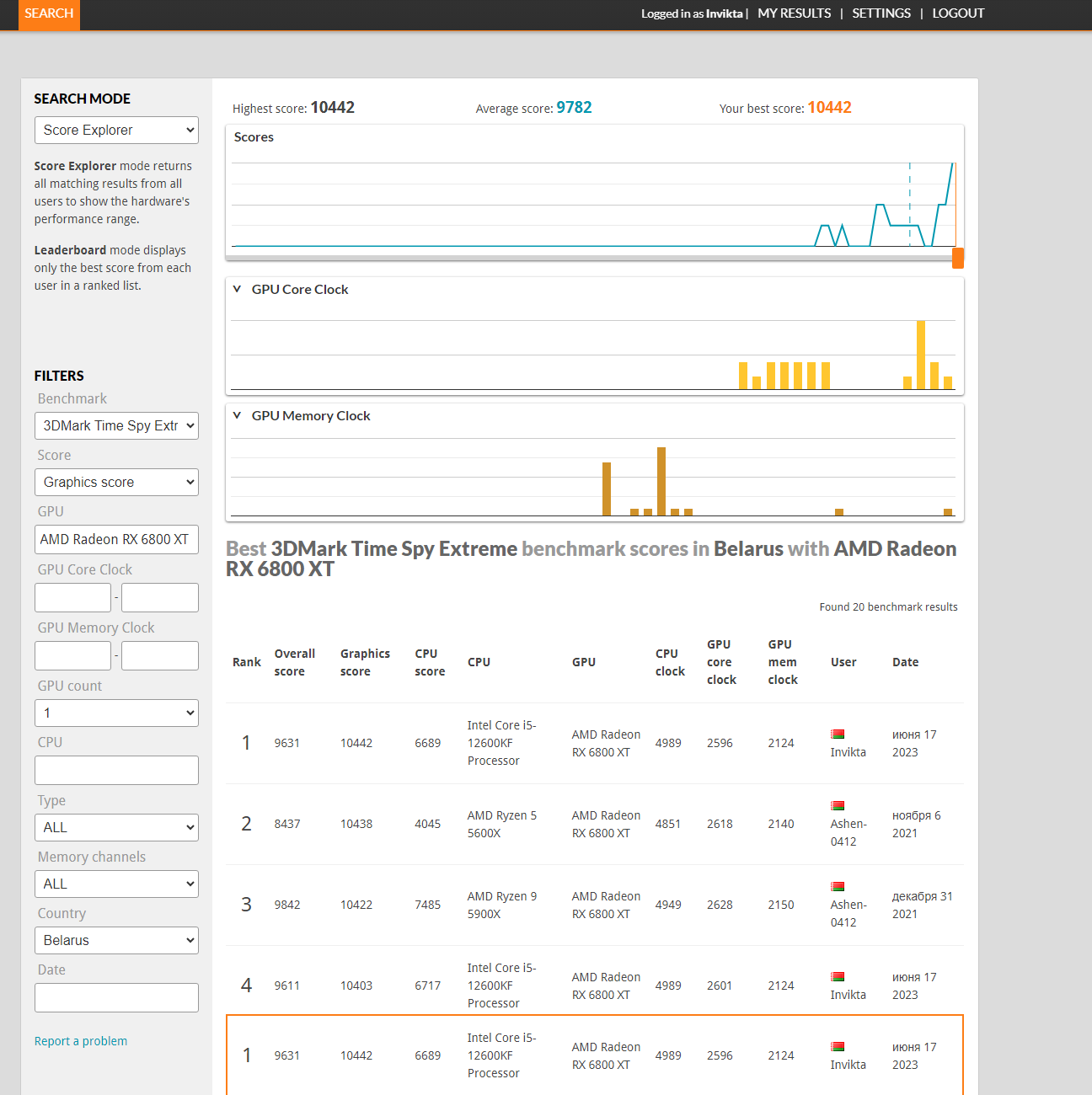Click the GPU mem clock column header

coord(783,662)
